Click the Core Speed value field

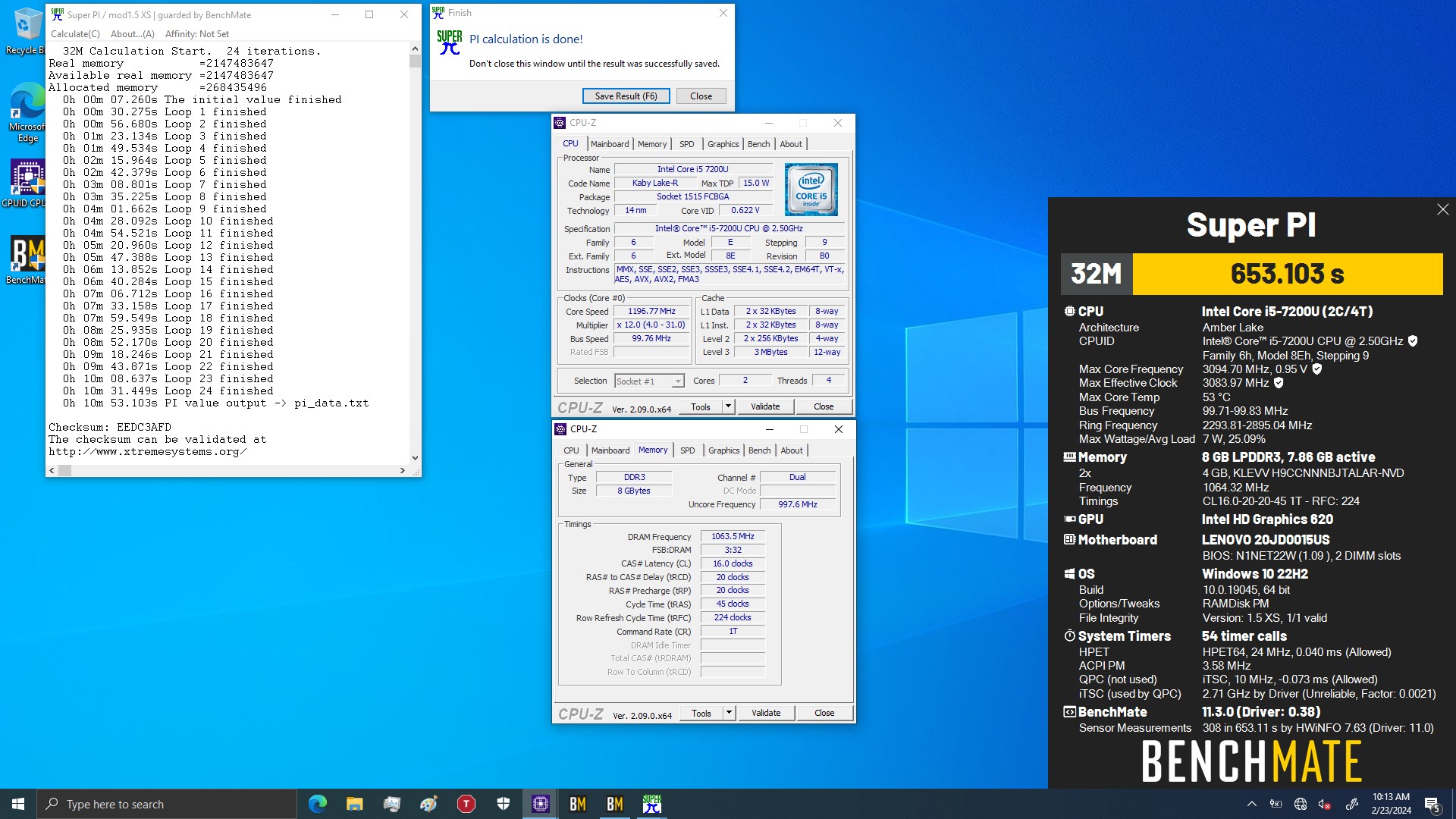click(x=652, y=312)
